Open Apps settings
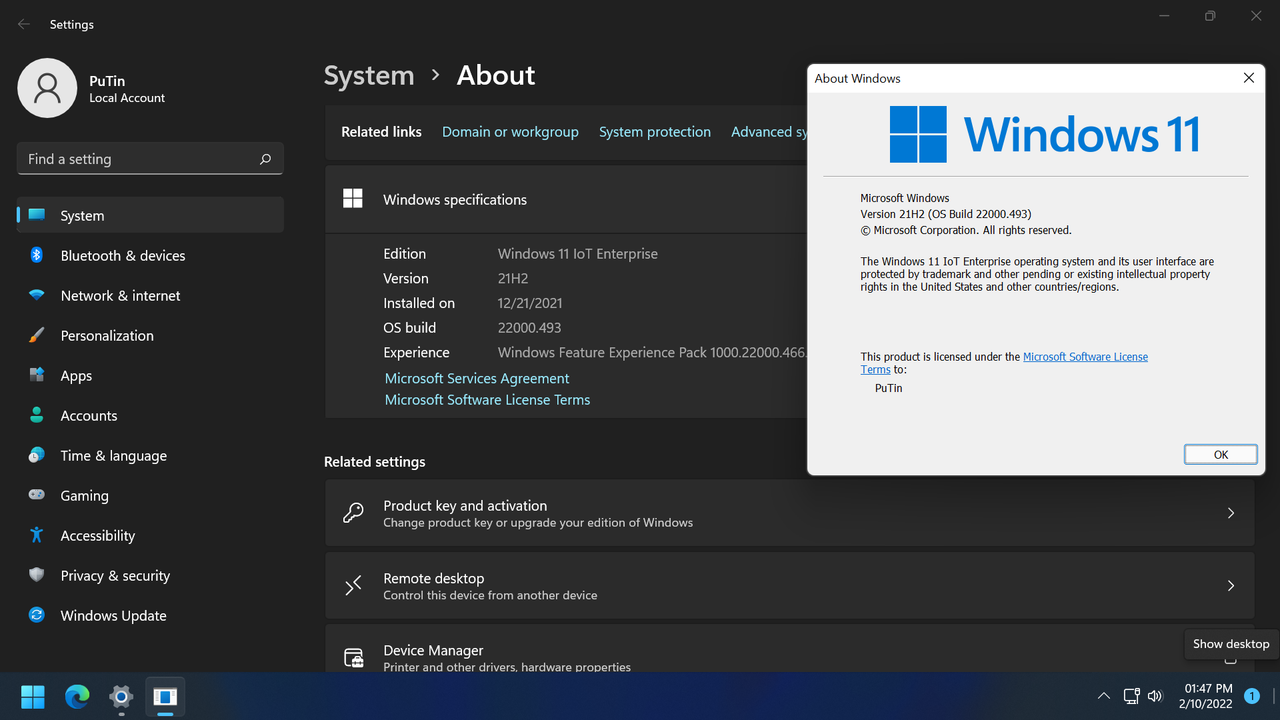This screenshot has width=1280, height=720. click(150, 375)
